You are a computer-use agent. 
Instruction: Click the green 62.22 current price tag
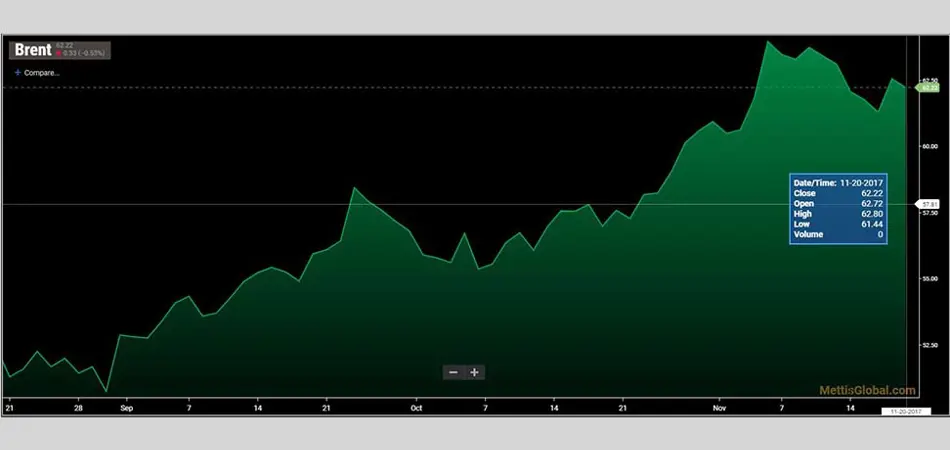coord(929,88)
